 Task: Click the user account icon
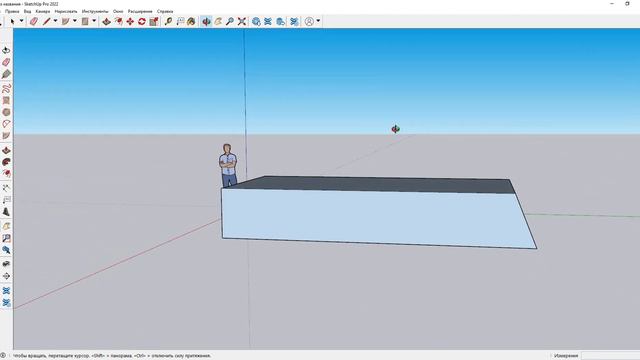(309, 21)
